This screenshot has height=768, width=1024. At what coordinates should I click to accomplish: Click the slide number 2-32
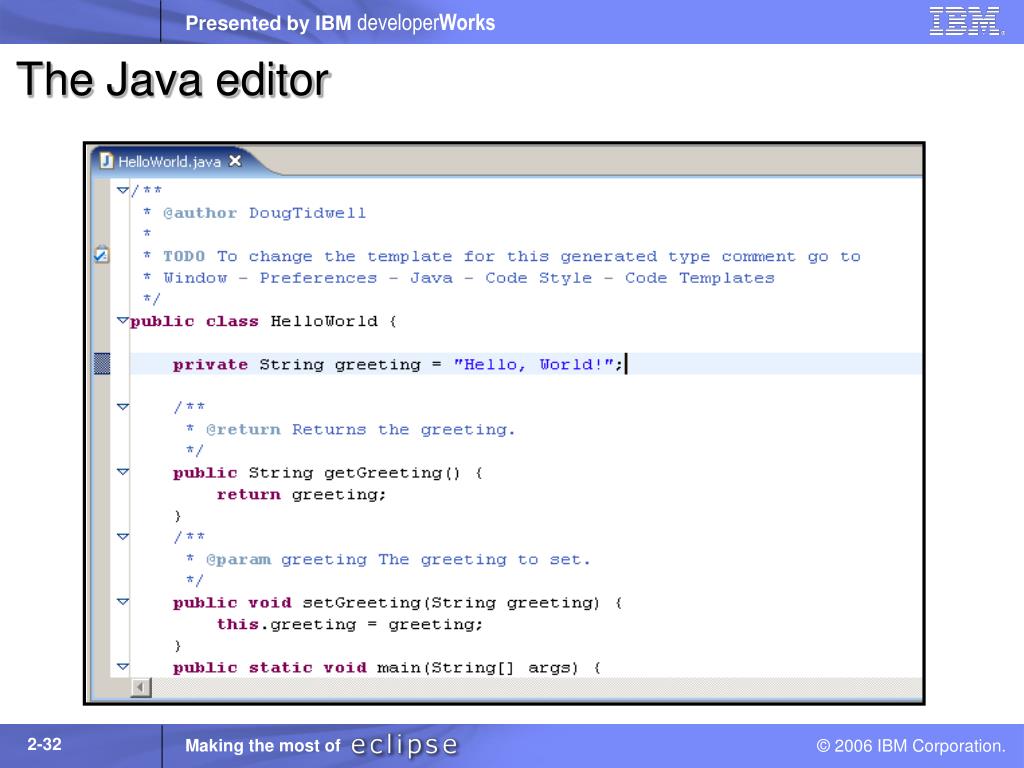44,744
